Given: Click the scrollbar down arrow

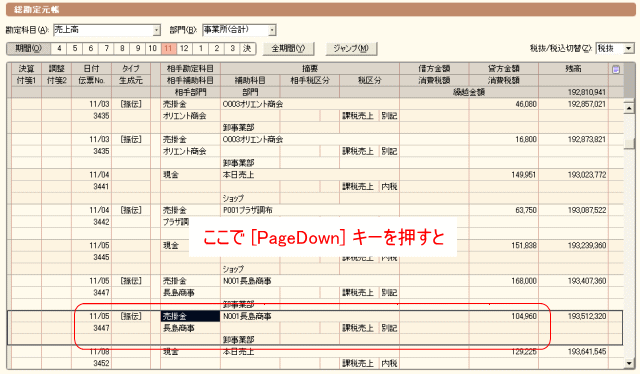Looking at the screenshot, I should (x=629, y=363).
